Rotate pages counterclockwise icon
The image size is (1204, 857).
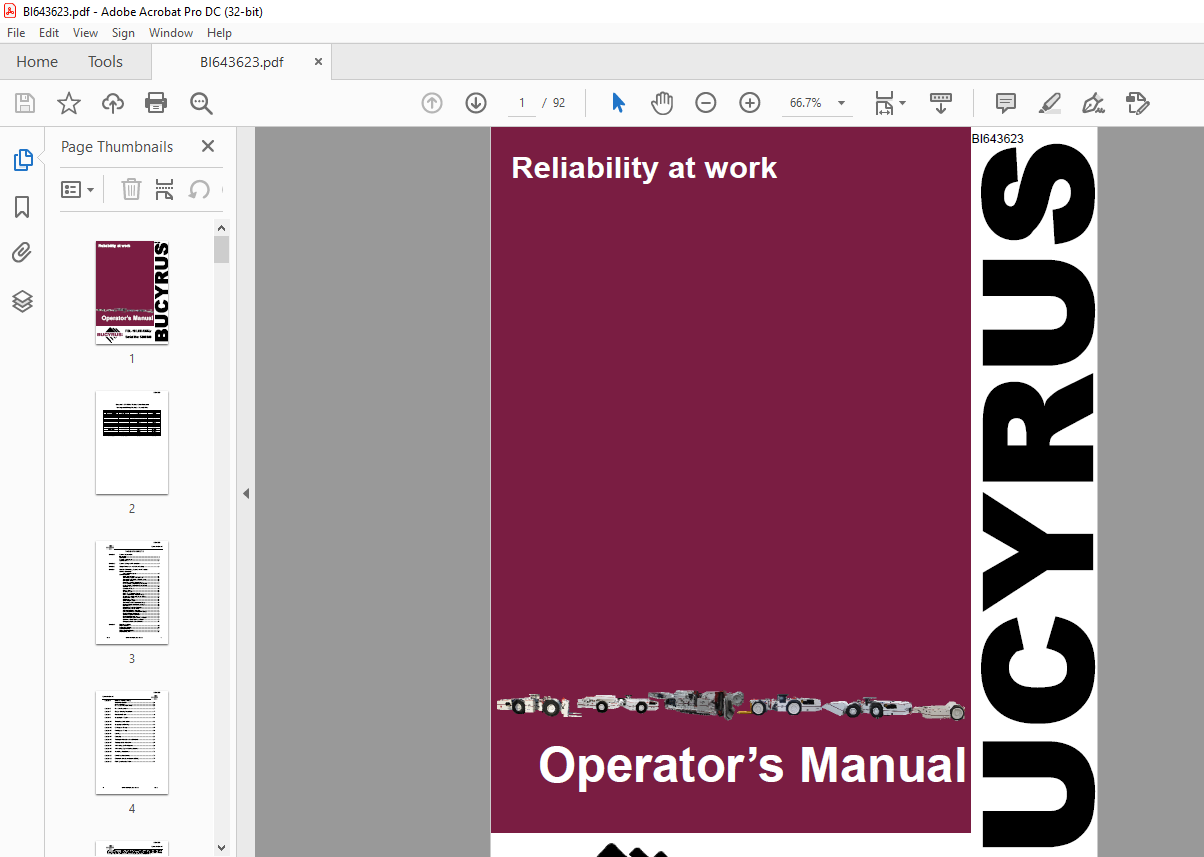coord(199,189)
